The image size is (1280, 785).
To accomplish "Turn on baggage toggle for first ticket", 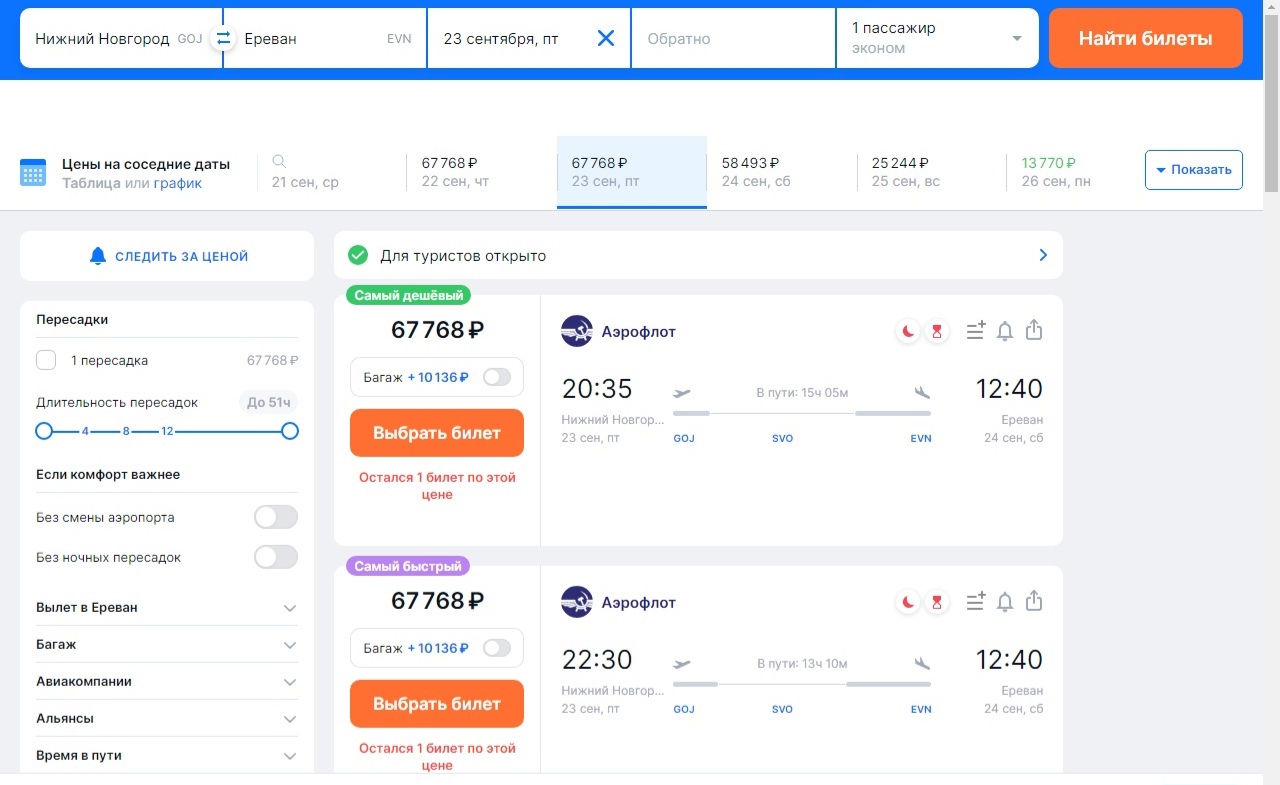I will 496,377.
